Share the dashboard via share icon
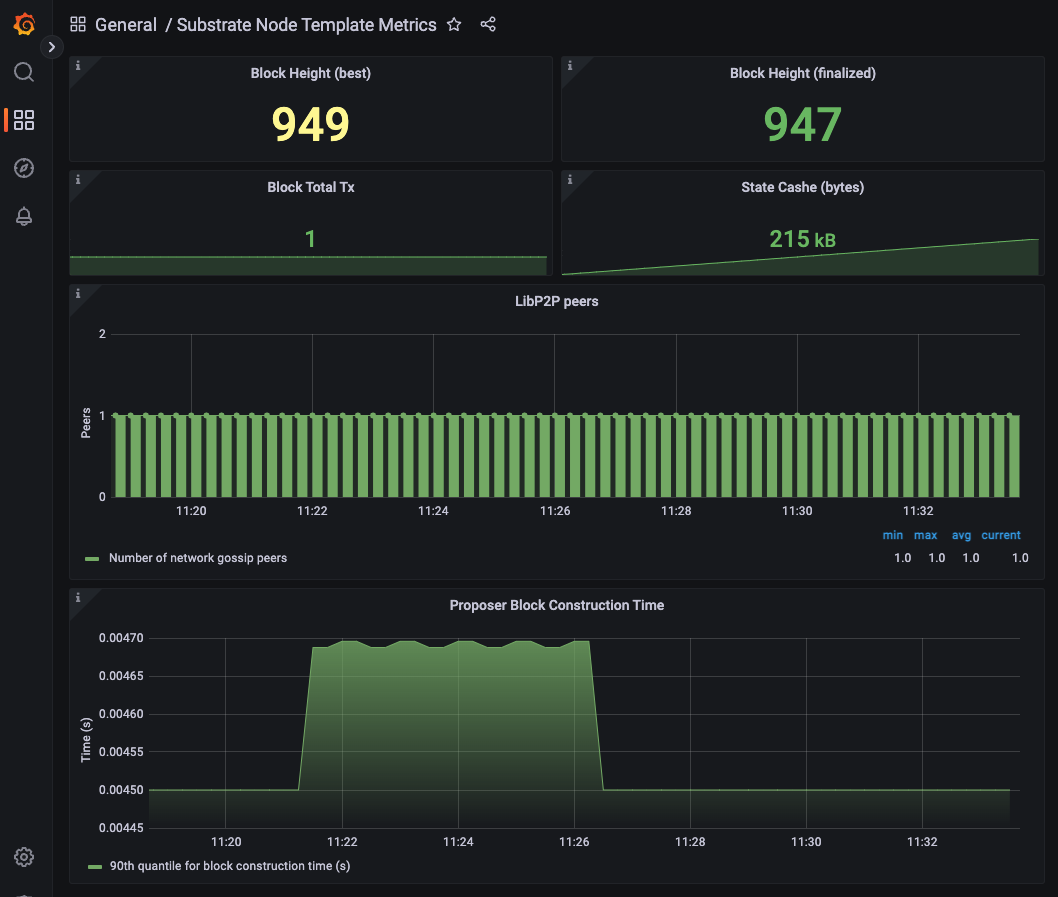 (x=488, y=25)
